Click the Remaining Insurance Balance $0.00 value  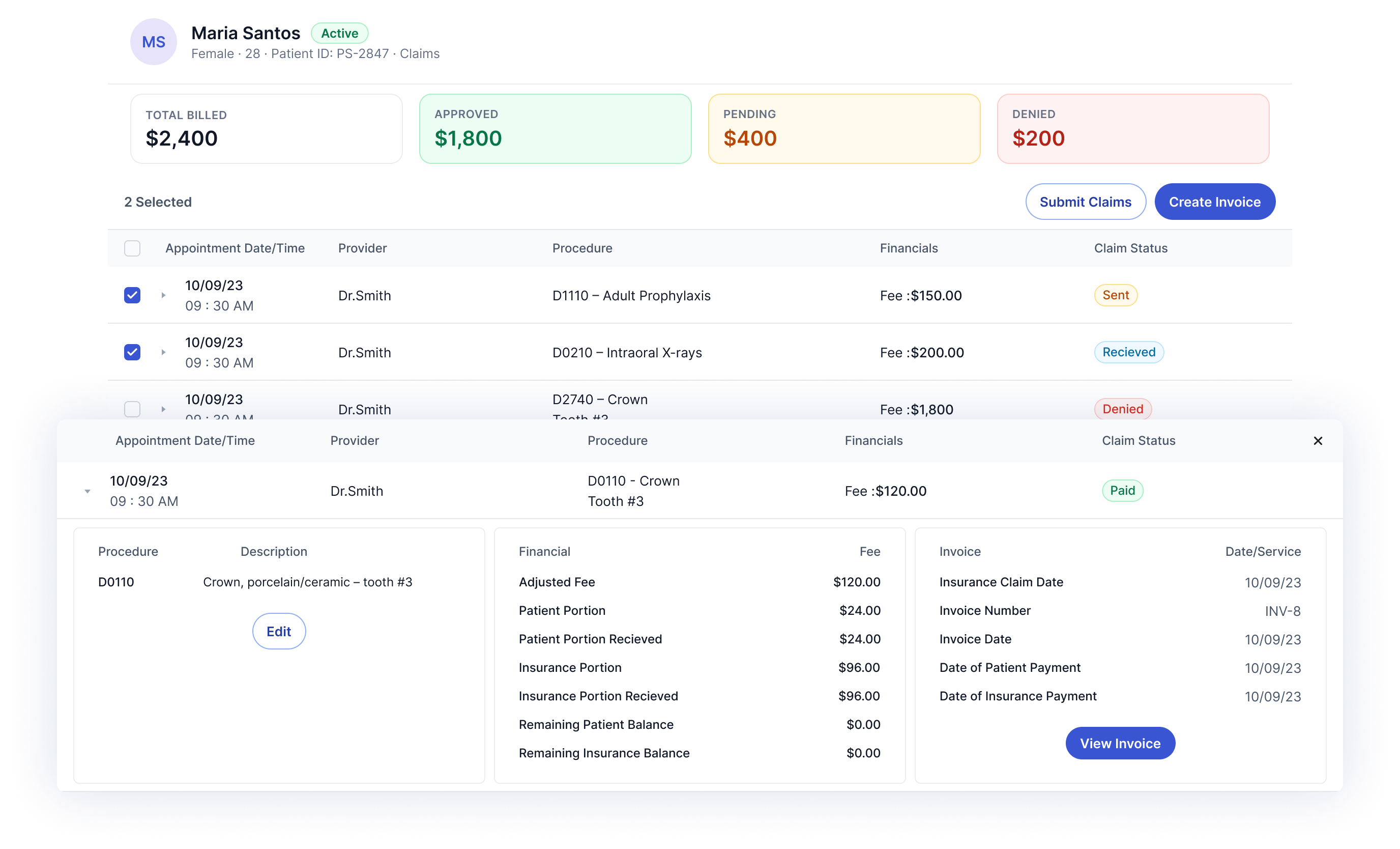point(863,753)
